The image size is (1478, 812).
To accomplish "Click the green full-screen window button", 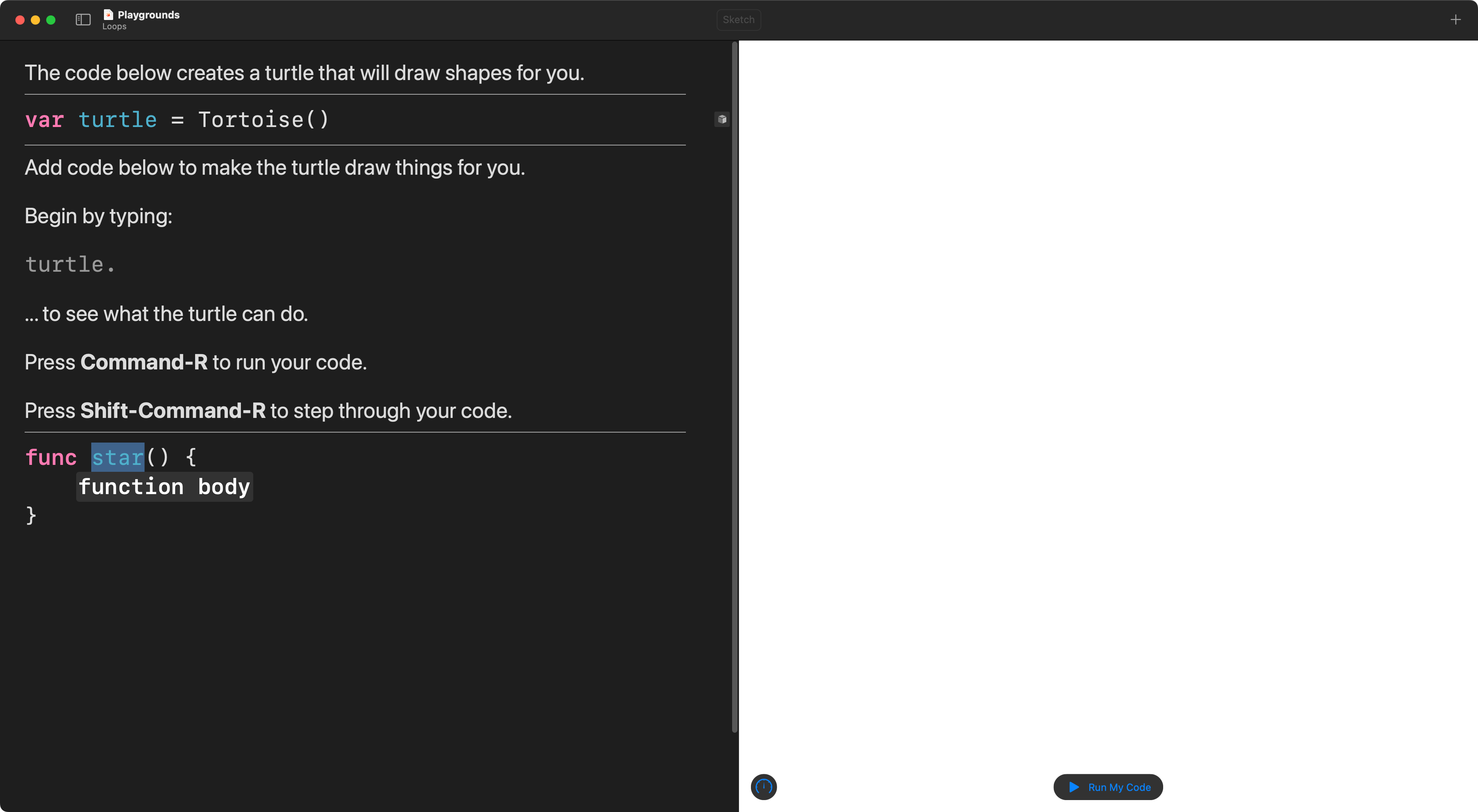I will pyautogui.click(x=50, y=20).
